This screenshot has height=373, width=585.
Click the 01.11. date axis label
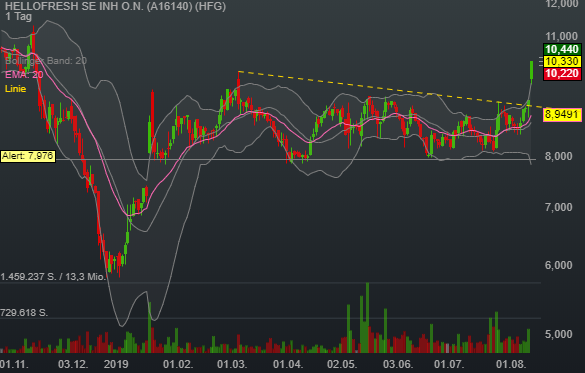click(14, 364)
